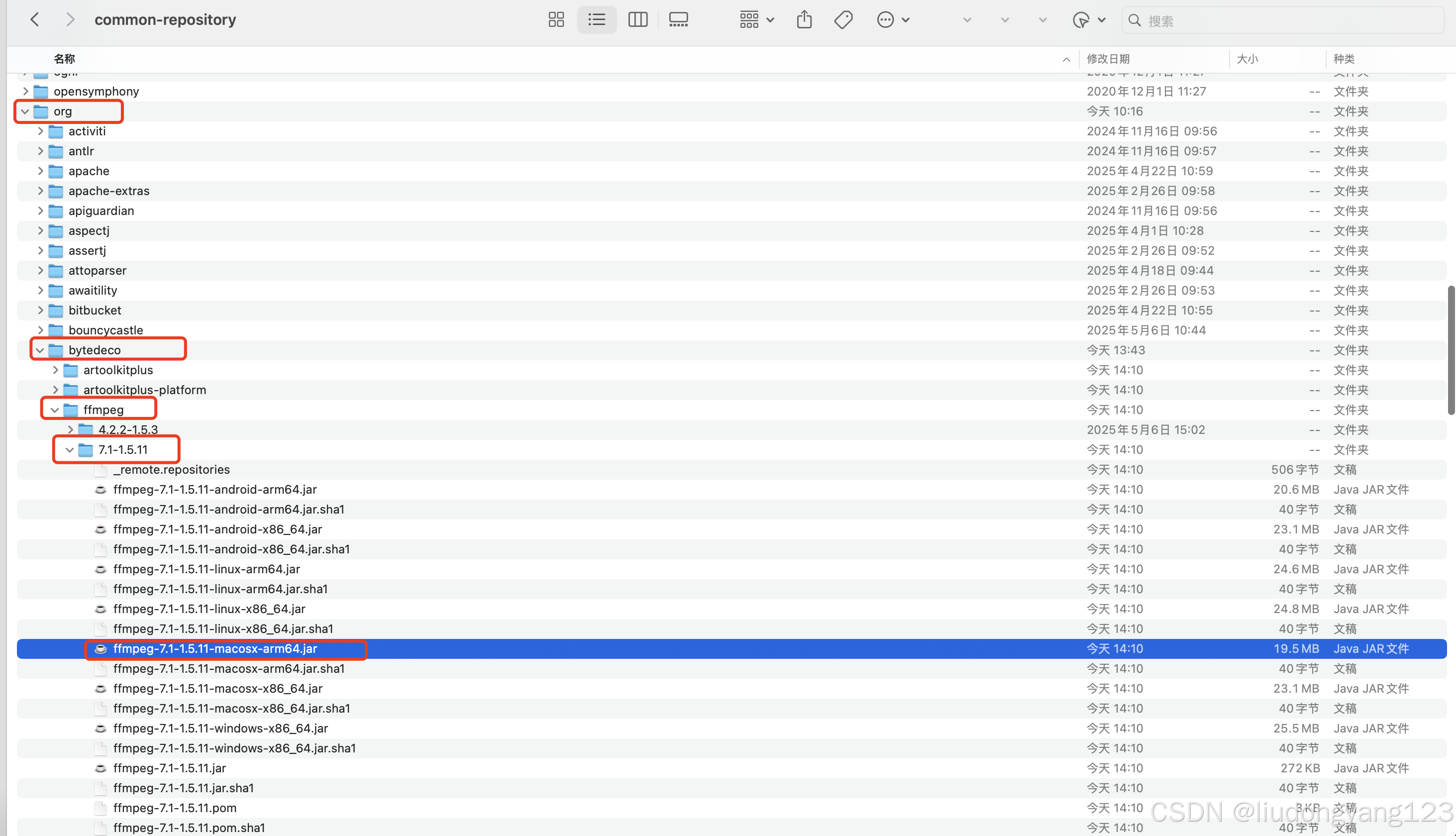This screenshot has width=1456, height=836.
Task: Expand the apache folder
Action: click(x=40, y=171)
